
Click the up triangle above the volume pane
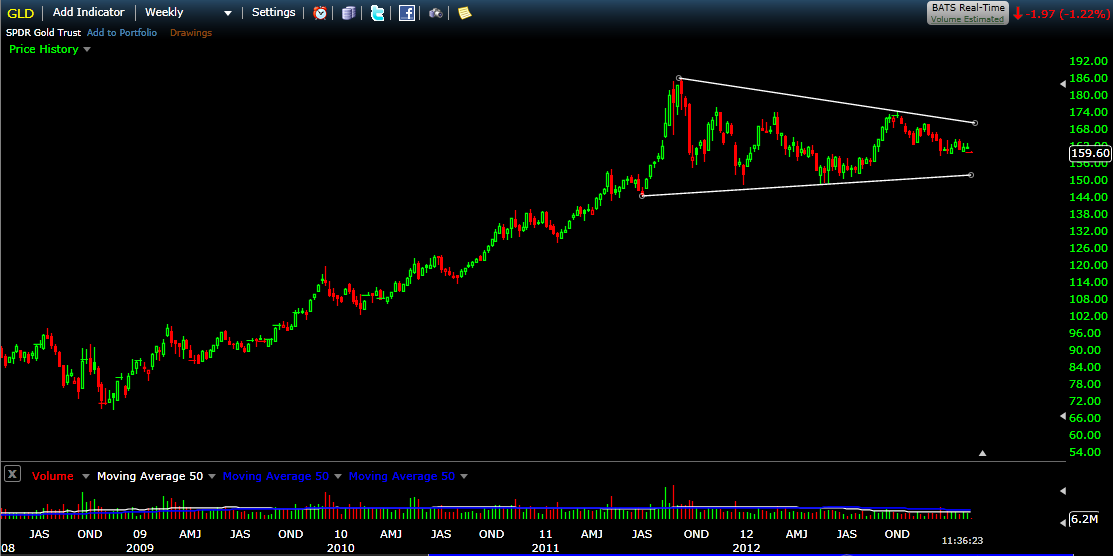click(x=982, y=452)
